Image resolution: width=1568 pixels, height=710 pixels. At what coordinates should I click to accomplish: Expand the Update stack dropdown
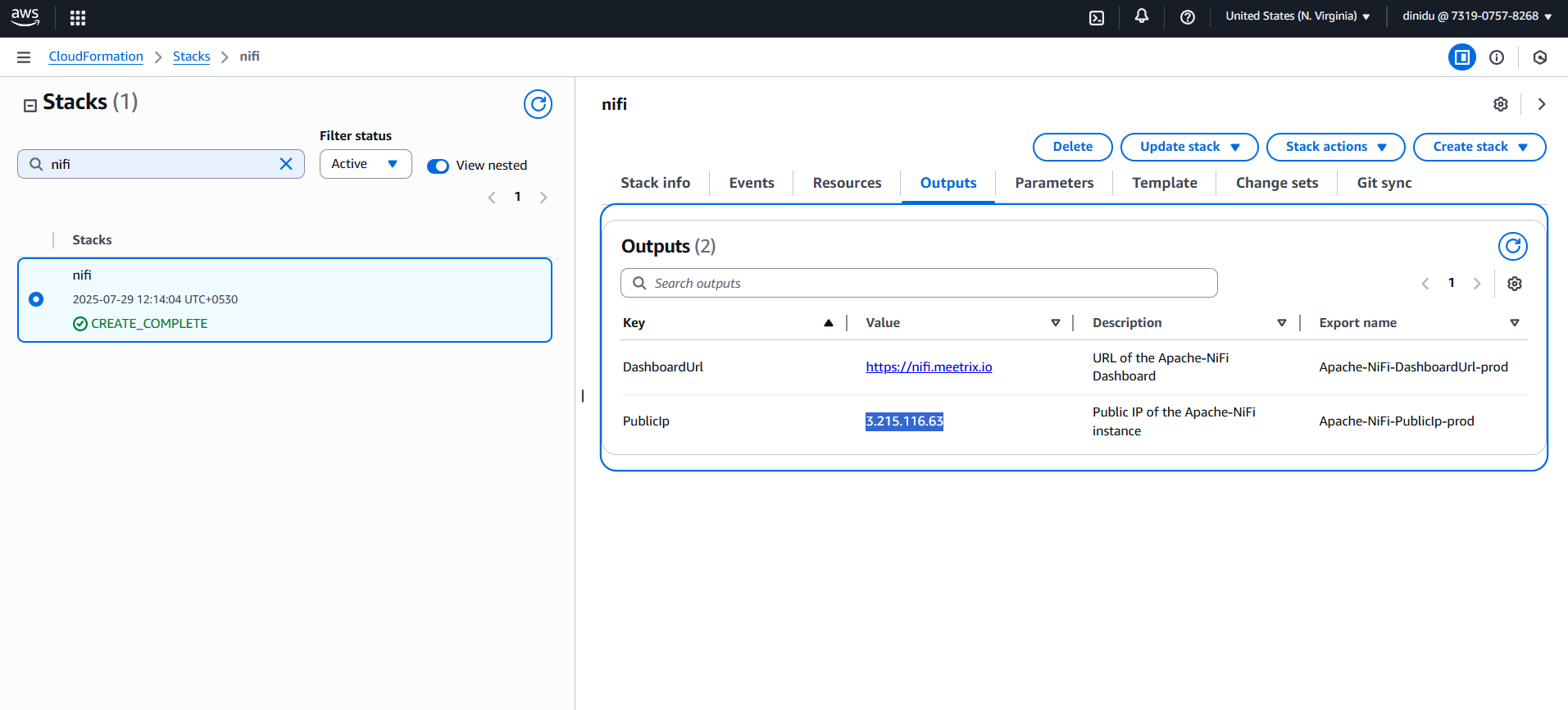point(1189,147)
